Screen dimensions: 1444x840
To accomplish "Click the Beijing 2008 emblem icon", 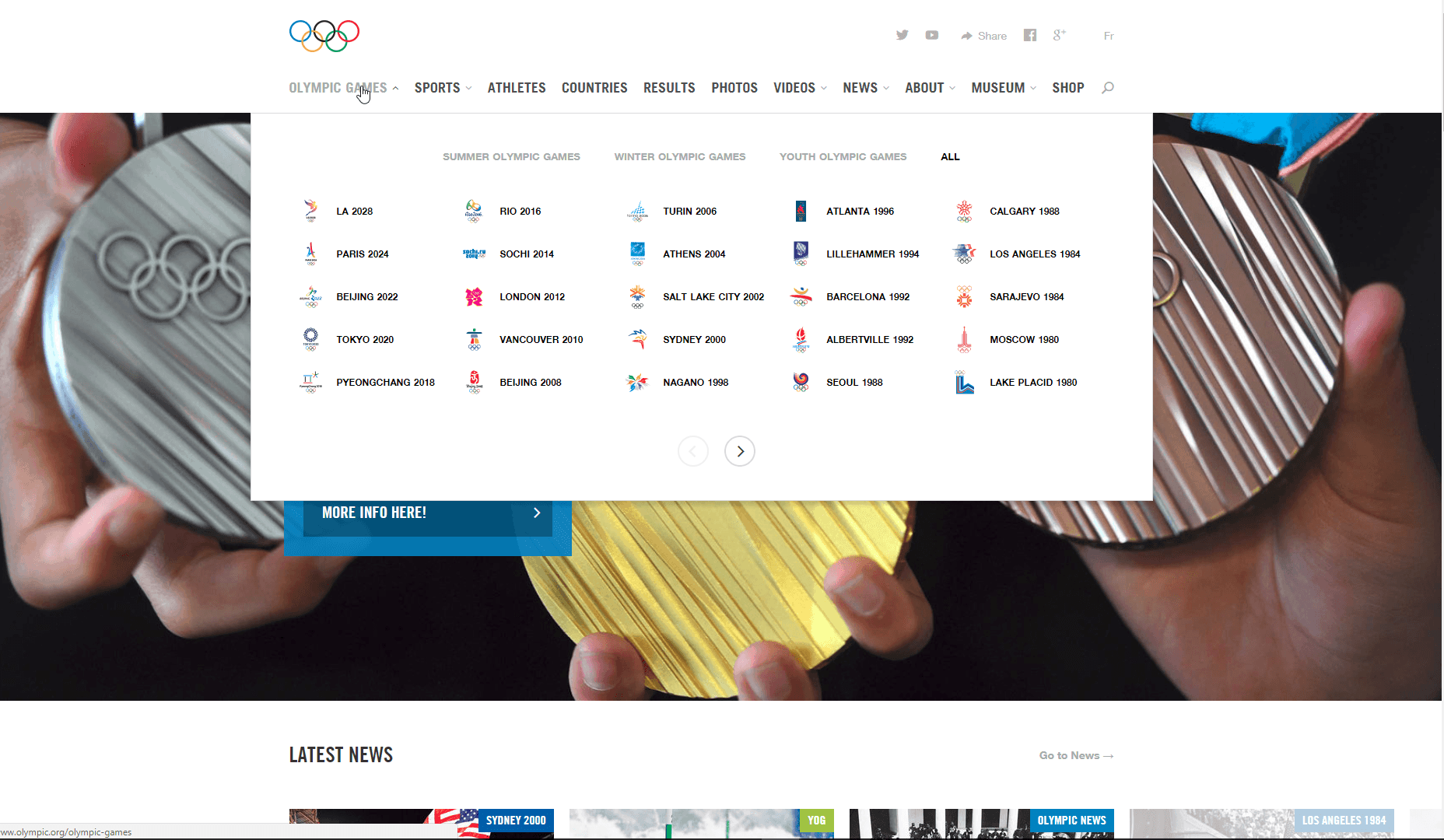I will 474,382.
